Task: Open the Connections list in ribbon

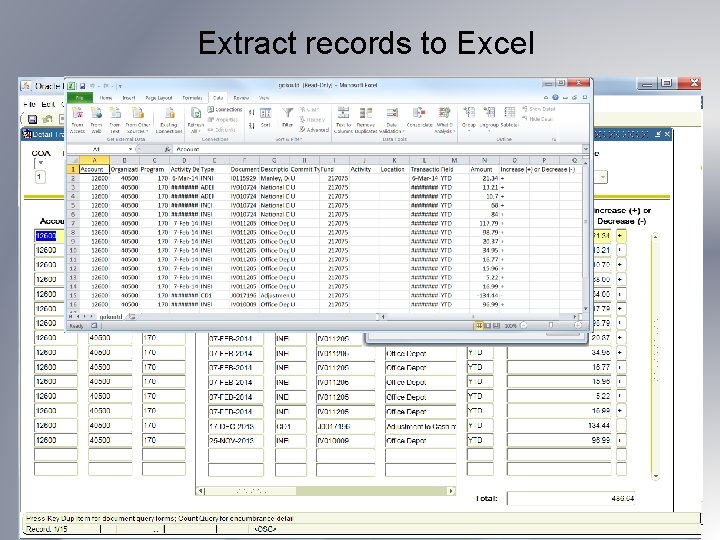Action: click(225, 110)
